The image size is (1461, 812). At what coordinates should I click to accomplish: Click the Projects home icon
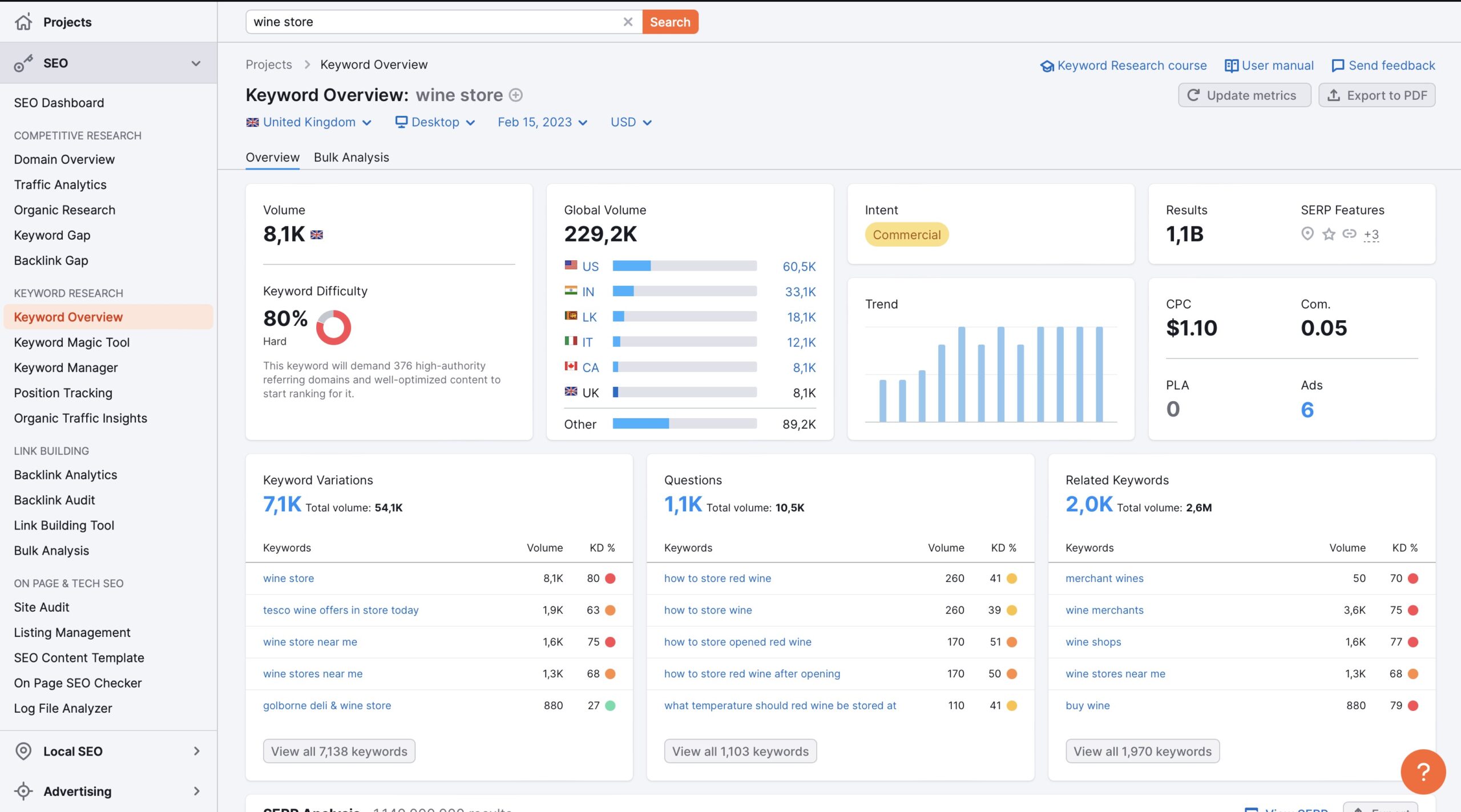click(x=23, y=22)
